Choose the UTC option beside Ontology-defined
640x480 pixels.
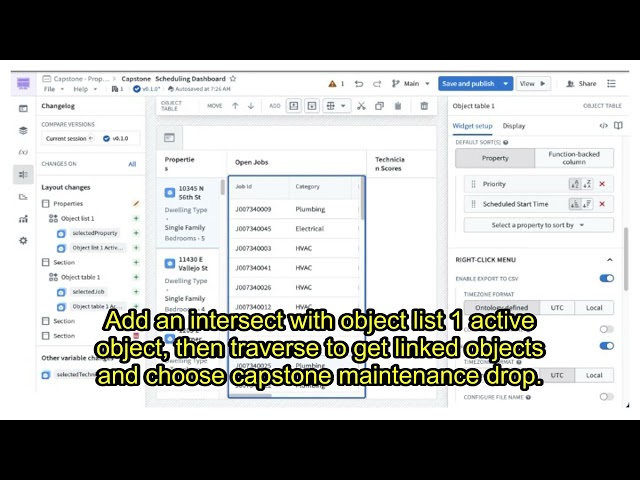[557, 308]
